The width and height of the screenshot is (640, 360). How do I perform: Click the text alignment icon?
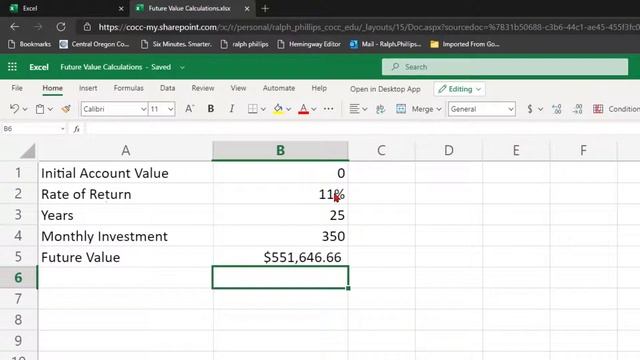click(354, 109)
